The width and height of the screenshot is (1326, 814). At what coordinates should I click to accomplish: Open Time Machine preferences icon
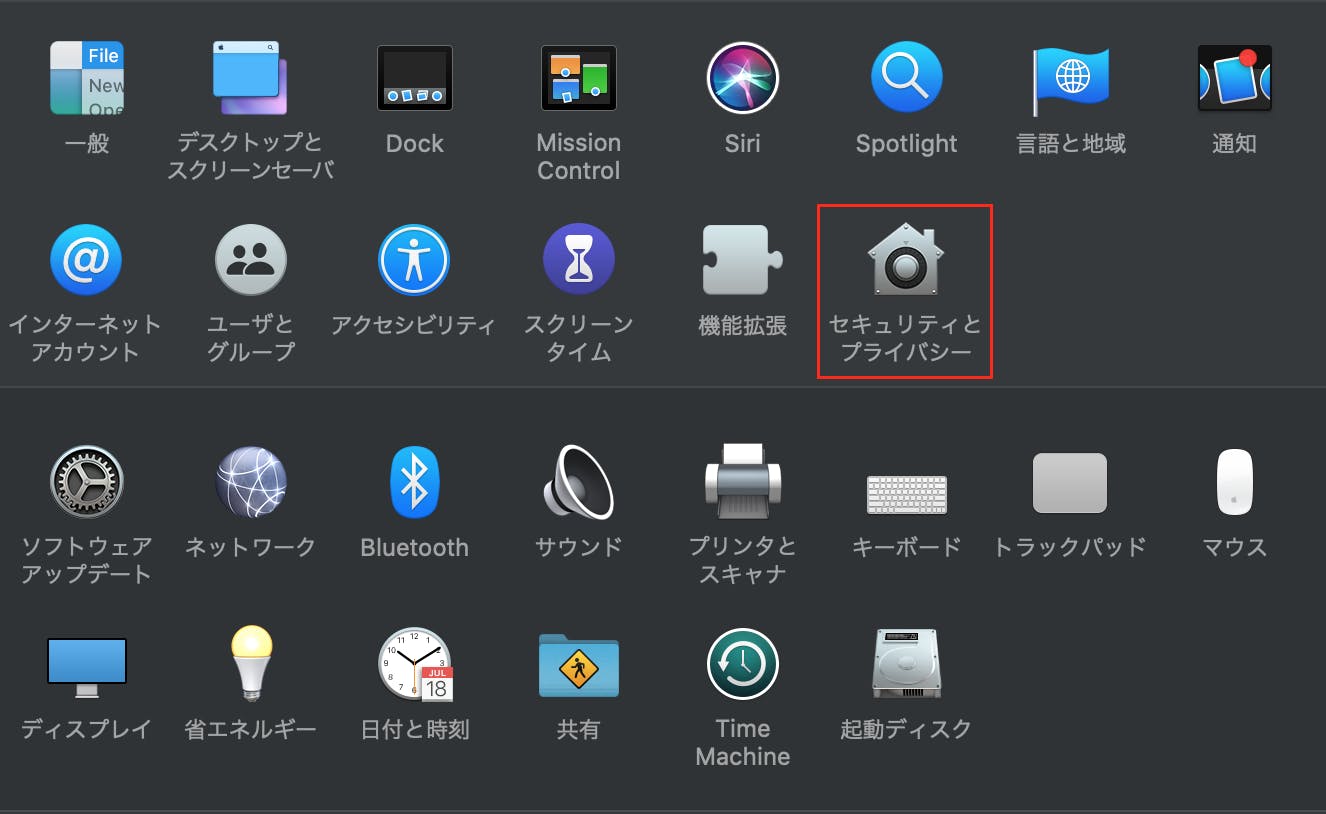click(x=743, y=664)
